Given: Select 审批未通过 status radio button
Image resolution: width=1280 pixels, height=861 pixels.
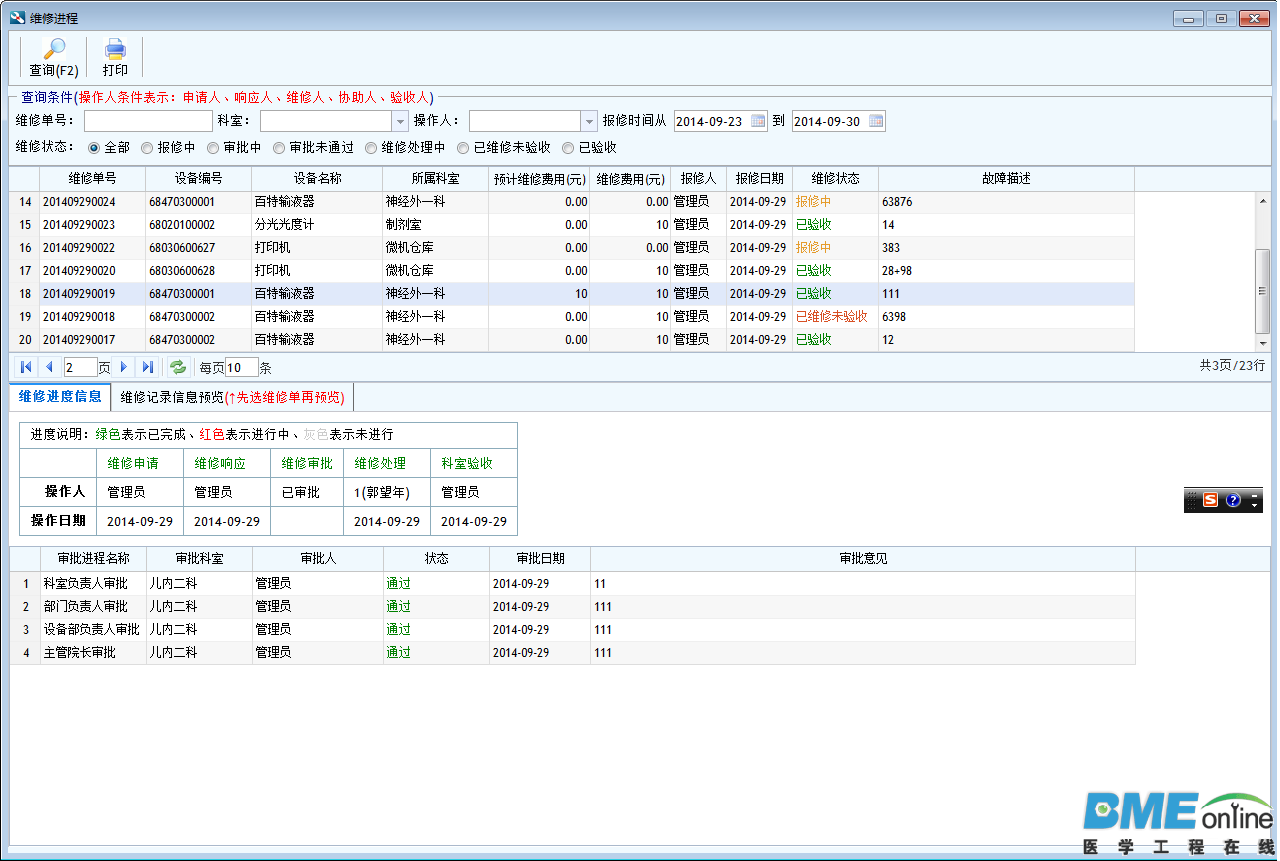Looking at the screenshot, I should 279,148.
